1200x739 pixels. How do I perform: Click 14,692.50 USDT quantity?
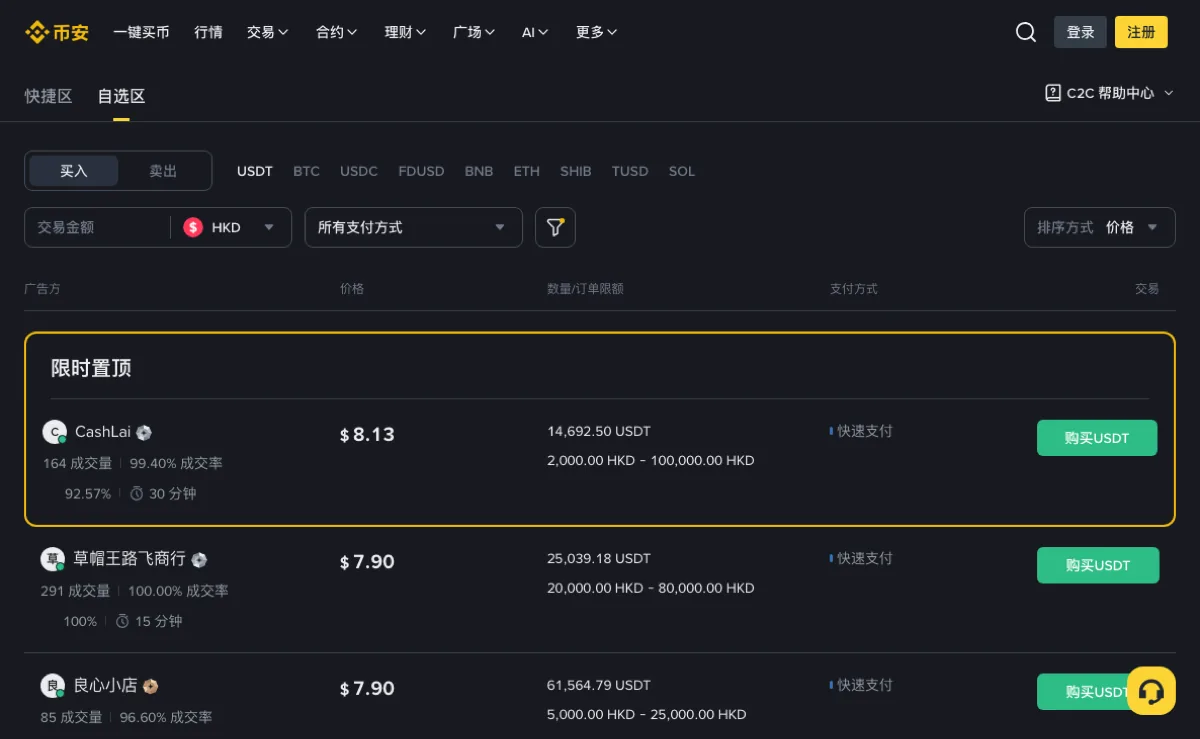pos(599,431)
